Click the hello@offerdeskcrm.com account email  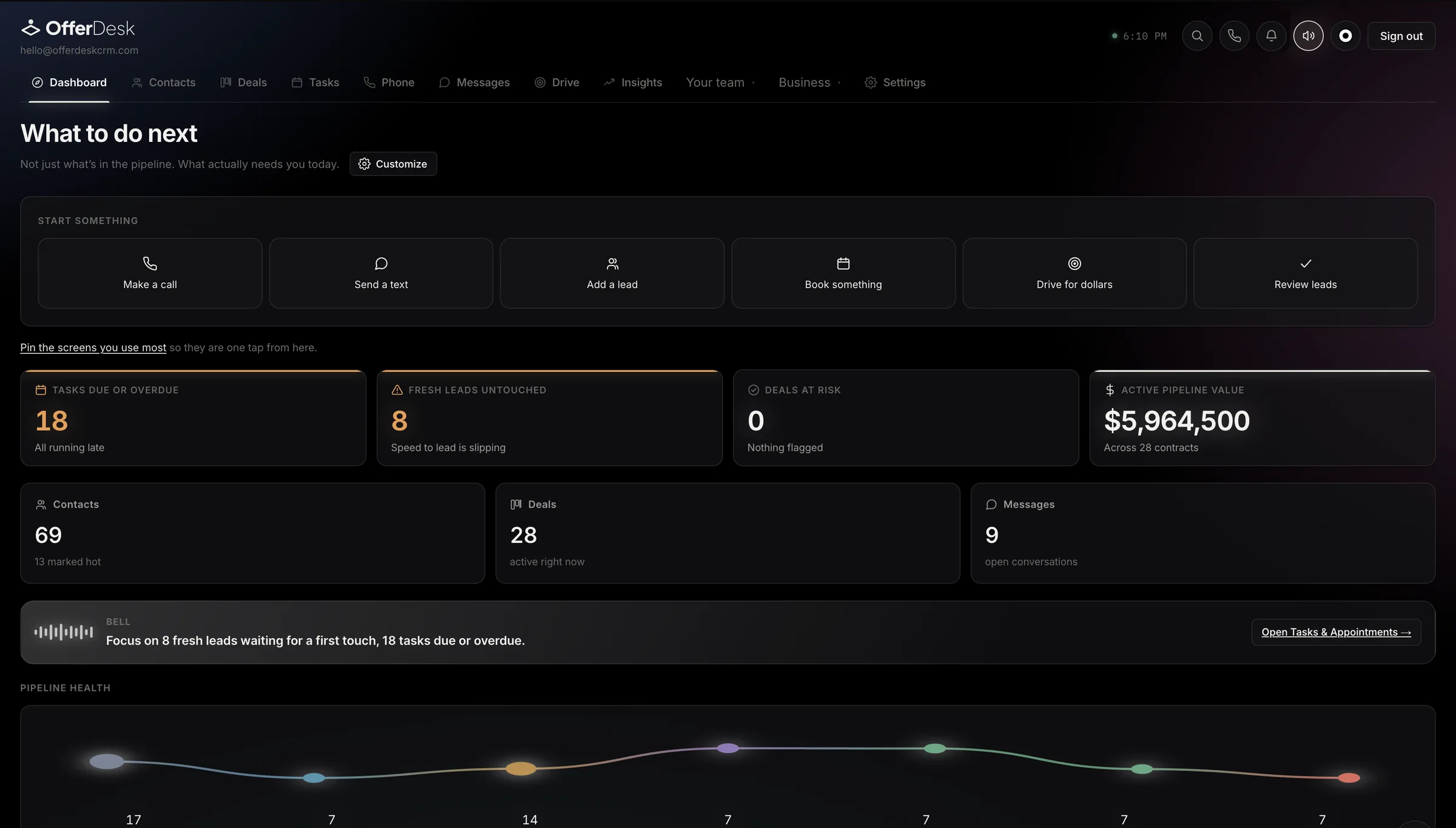pos(79,50)
